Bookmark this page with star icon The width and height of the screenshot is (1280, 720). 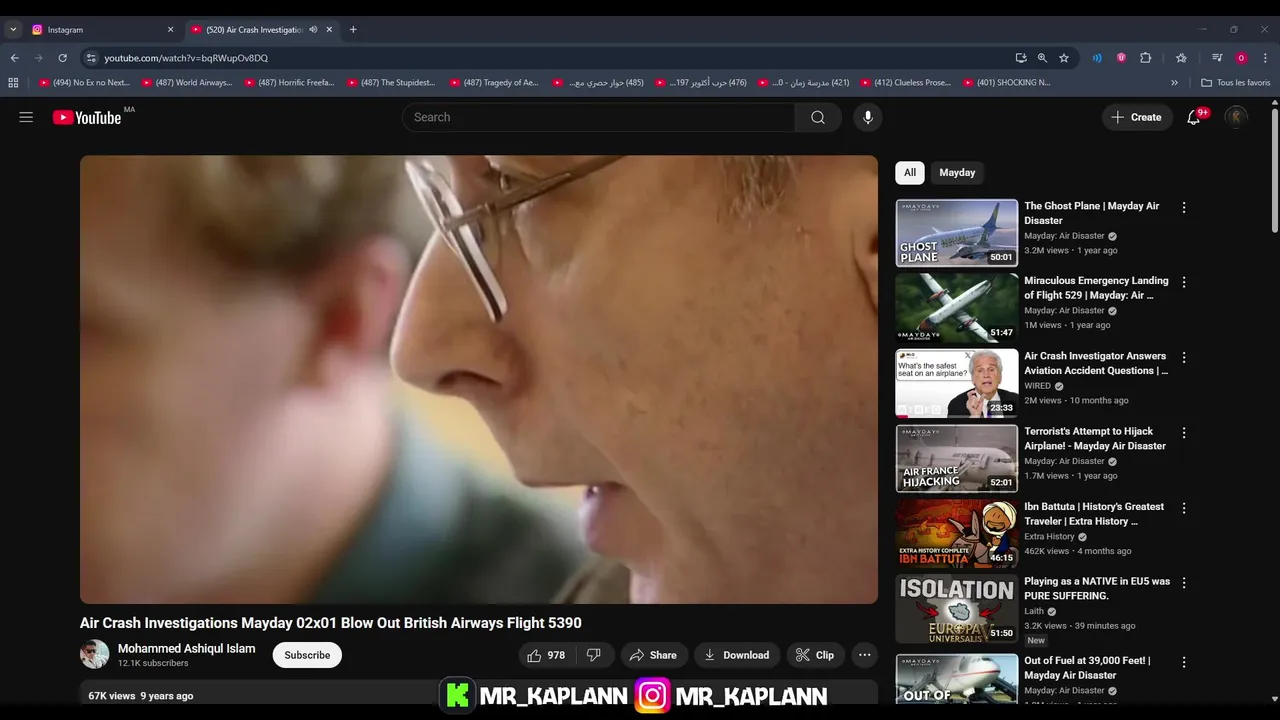pos(1064,58)
